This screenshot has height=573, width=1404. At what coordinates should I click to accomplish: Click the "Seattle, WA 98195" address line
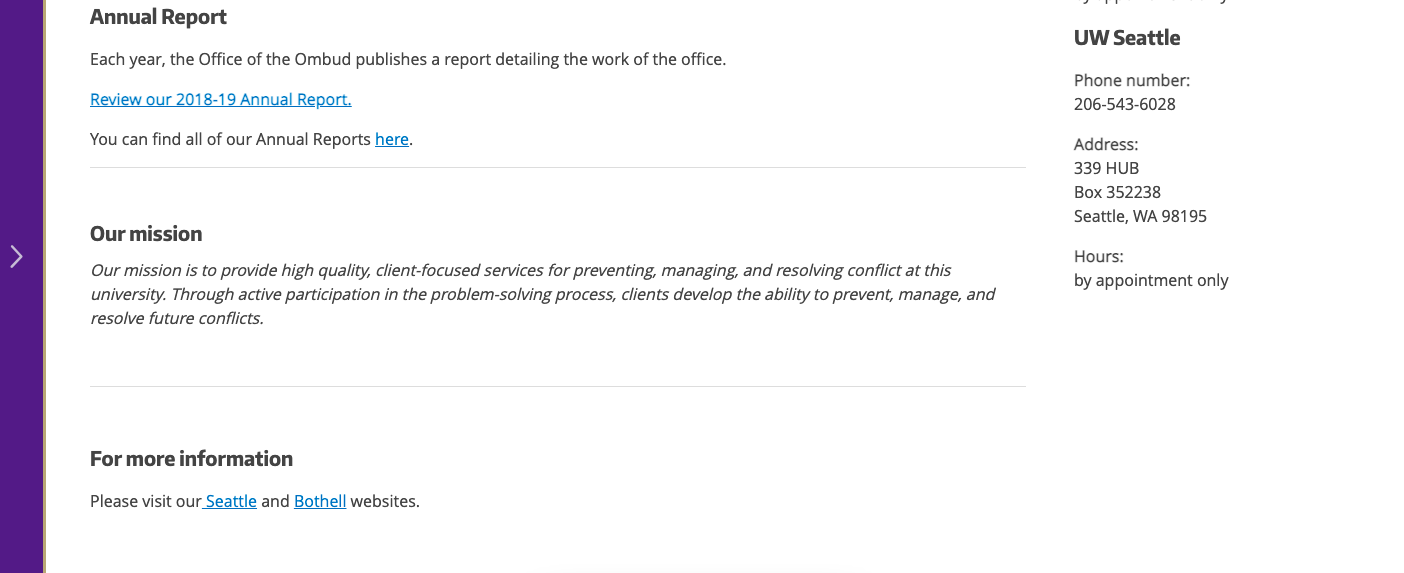[1140, 216]
